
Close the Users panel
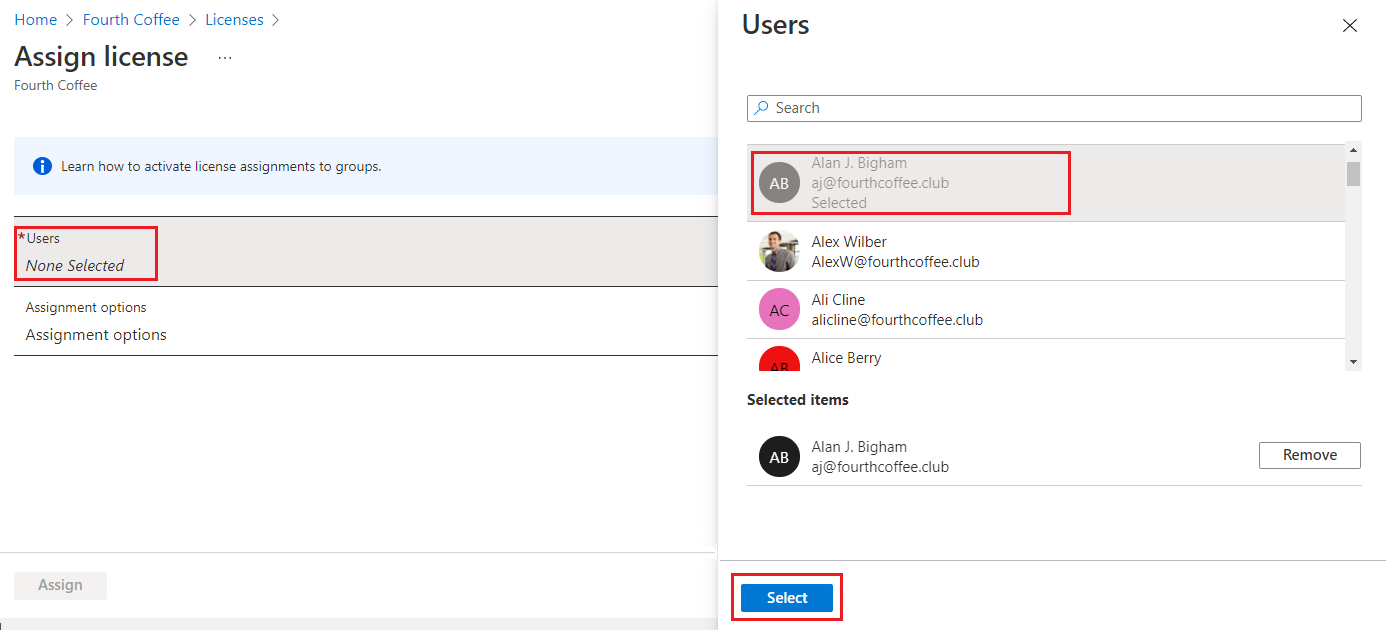click(1349, 26)
